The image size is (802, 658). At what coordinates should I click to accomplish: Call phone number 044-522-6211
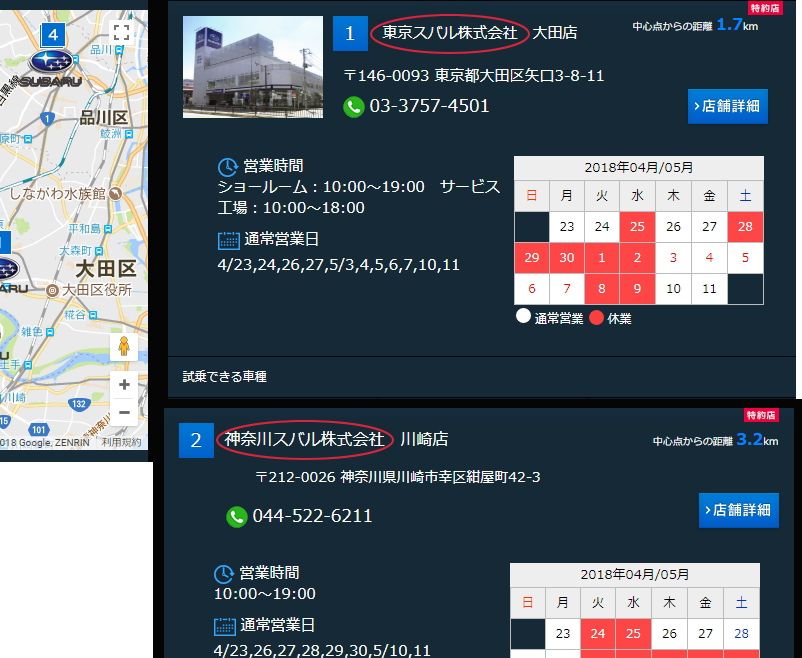313,515
